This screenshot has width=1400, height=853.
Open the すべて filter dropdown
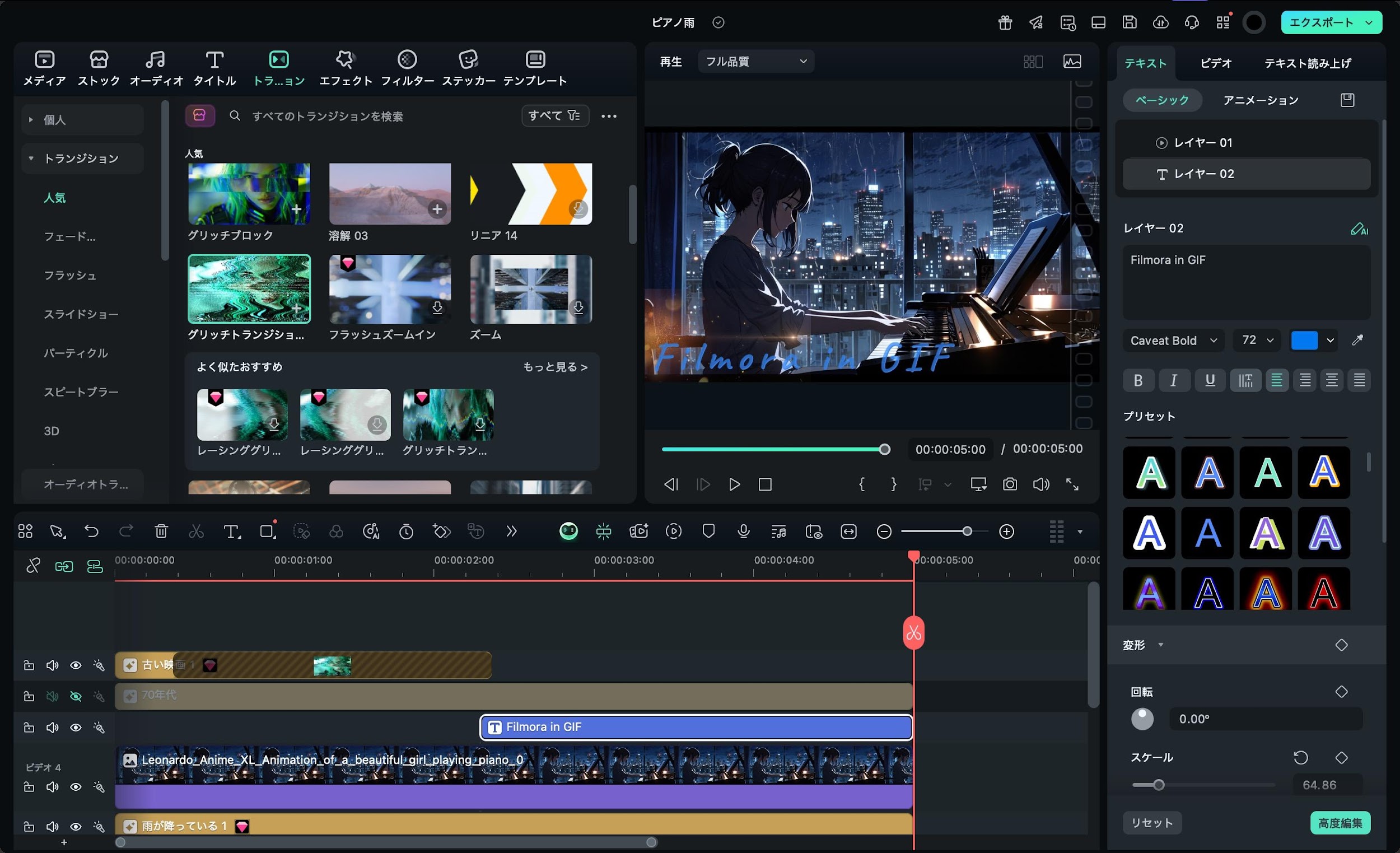pyautogui.click(x=554, y=116)
